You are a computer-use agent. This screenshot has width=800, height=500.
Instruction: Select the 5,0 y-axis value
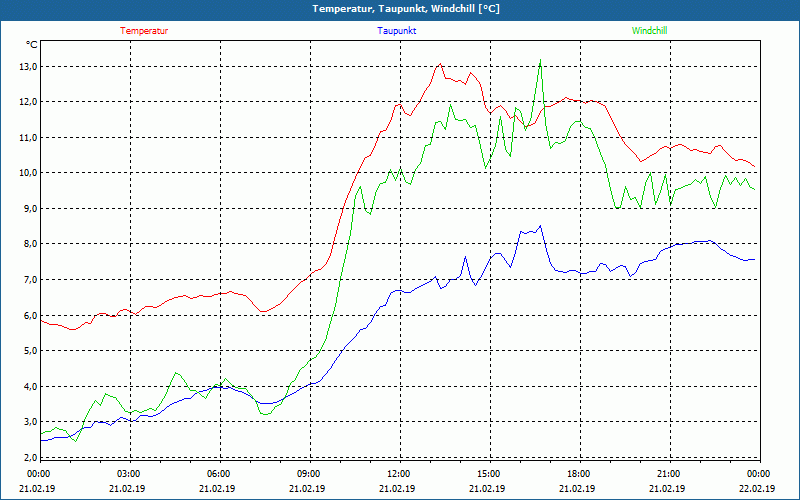coord(31,351)
